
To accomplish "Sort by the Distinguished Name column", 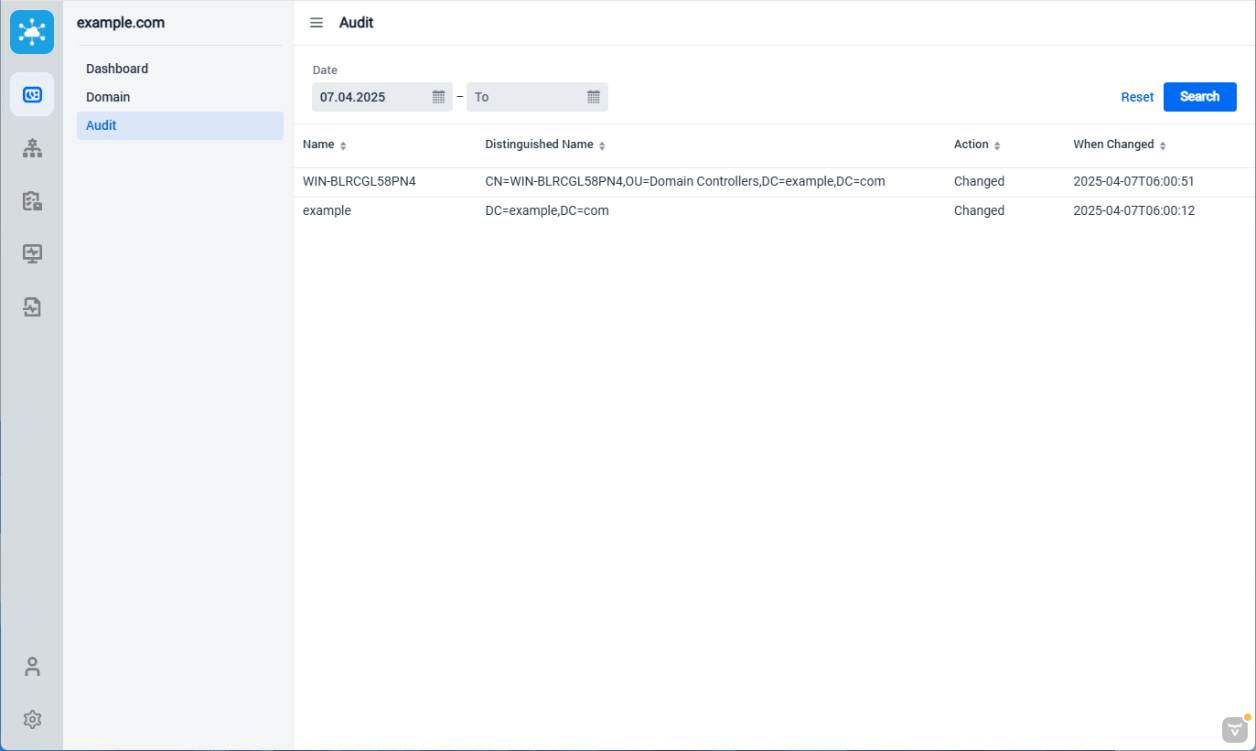I will coord(602,146).
